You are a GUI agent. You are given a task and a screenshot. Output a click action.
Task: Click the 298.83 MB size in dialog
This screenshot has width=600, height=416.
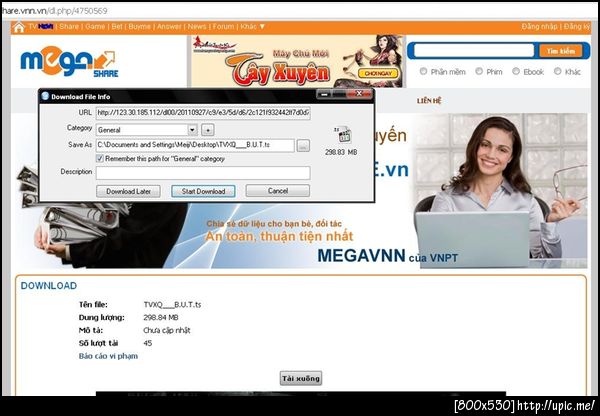[x=341, y=152]
